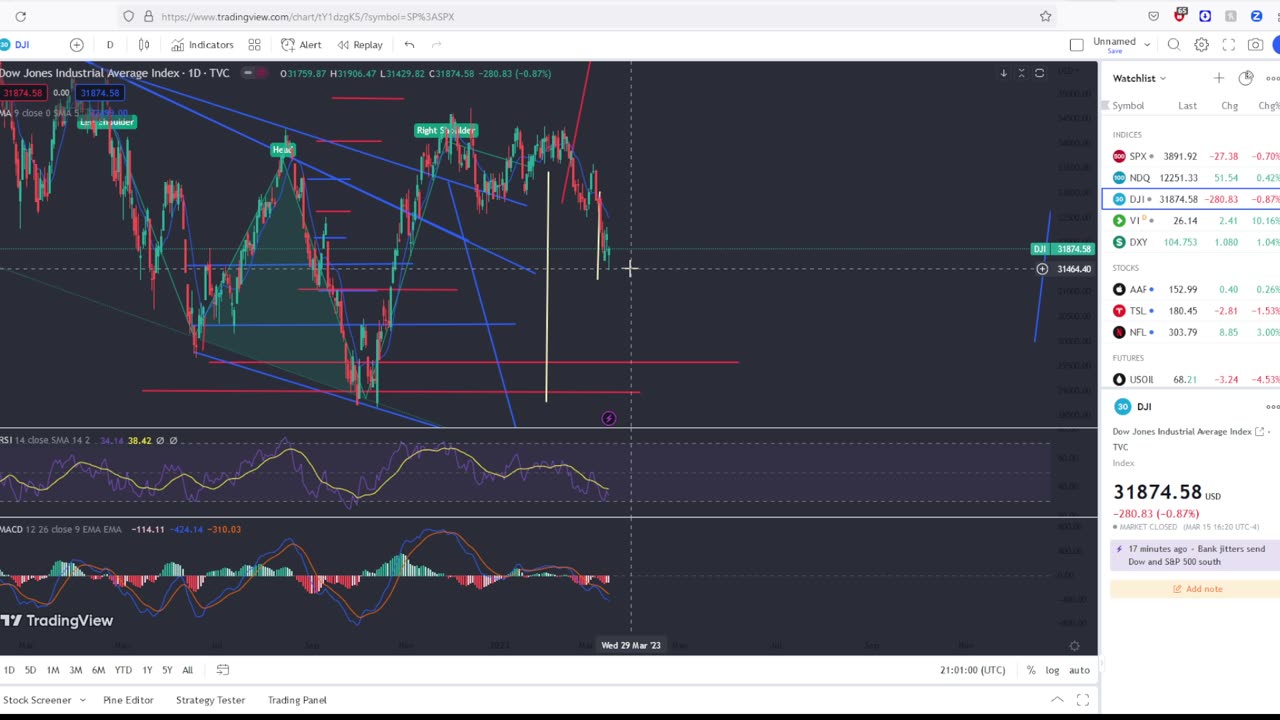Take a chart snapshot with camera icon

(x=1255, y=45)
